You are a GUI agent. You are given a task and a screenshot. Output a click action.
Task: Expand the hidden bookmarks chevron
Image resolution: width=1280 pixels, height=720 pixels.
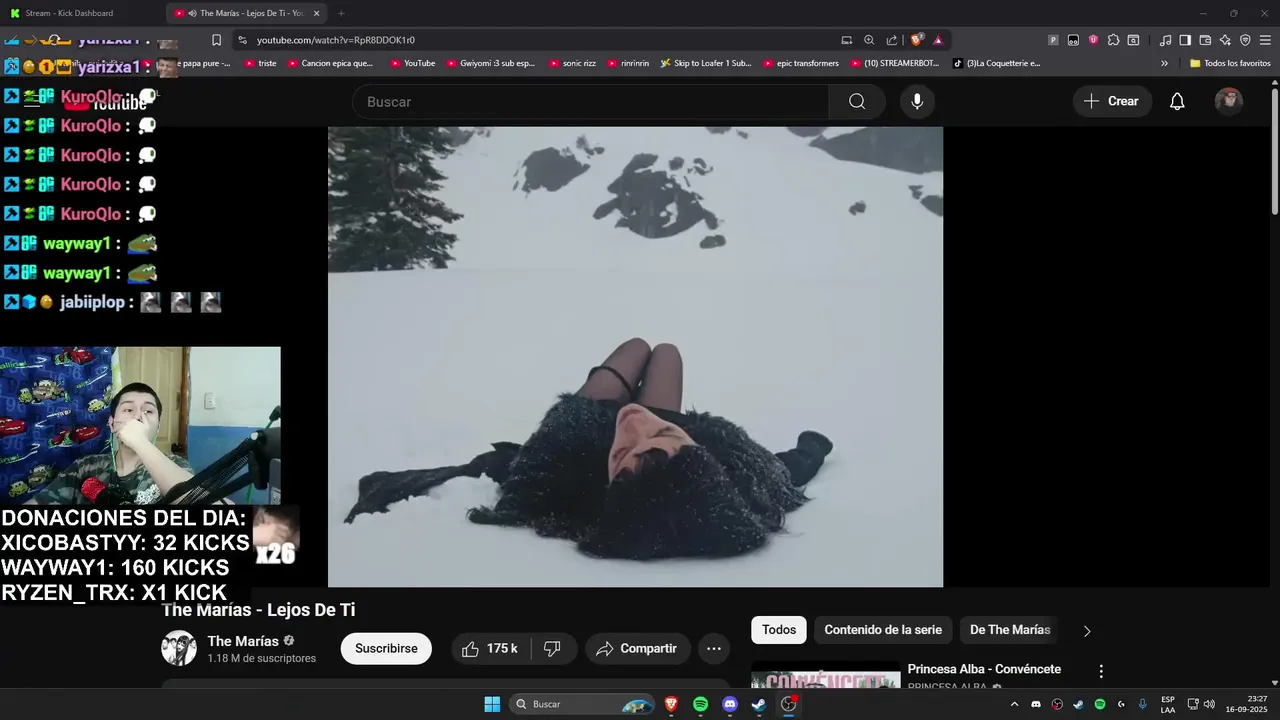pyautogui.click(x=1164, y=63)
